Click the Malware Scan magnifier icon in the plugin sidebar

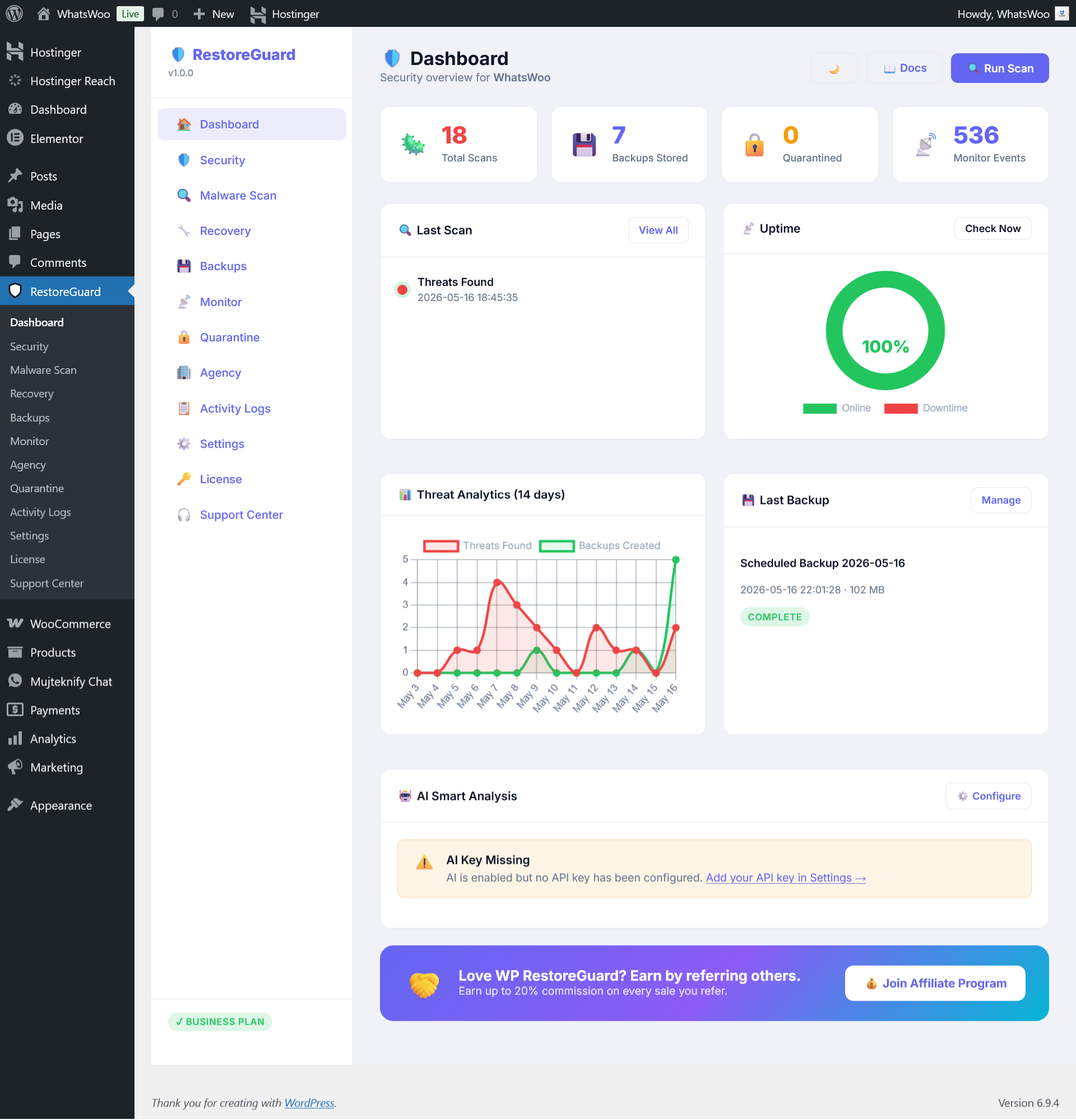[183, 196]
